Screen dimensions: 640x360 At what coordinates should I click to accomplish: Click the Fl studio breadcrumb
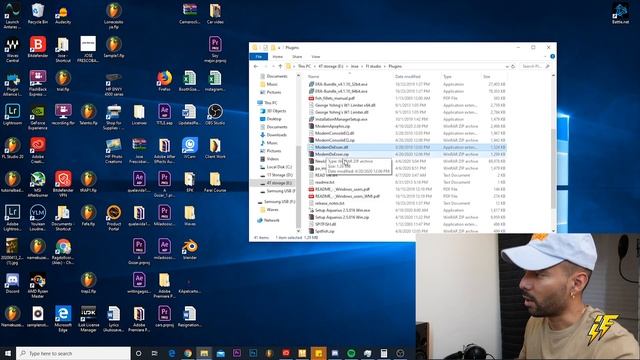[x=373, y=66]
